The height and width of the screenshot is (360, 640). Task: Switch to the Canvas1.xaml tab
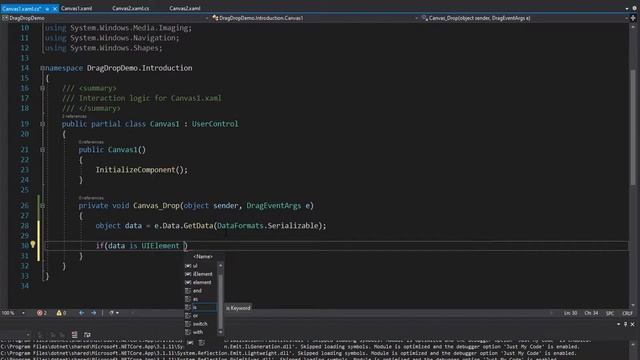(x=76, y=9)
